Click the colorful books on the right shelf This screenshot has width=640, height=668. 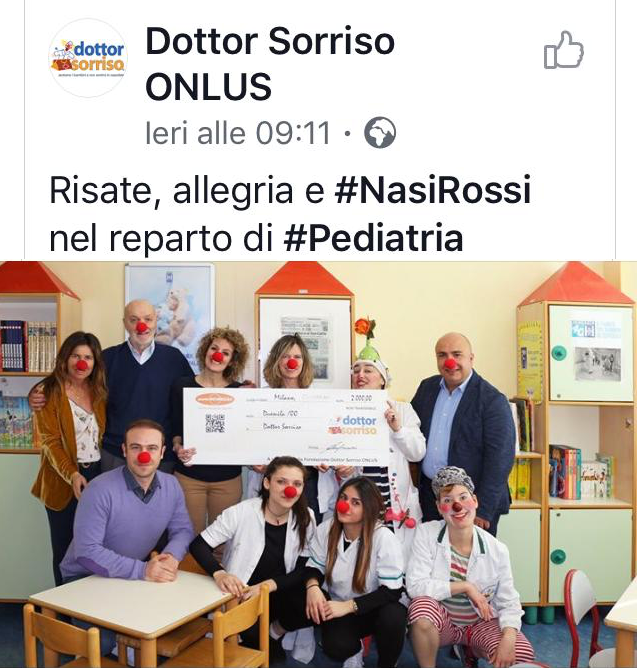(x=582, y=472)
